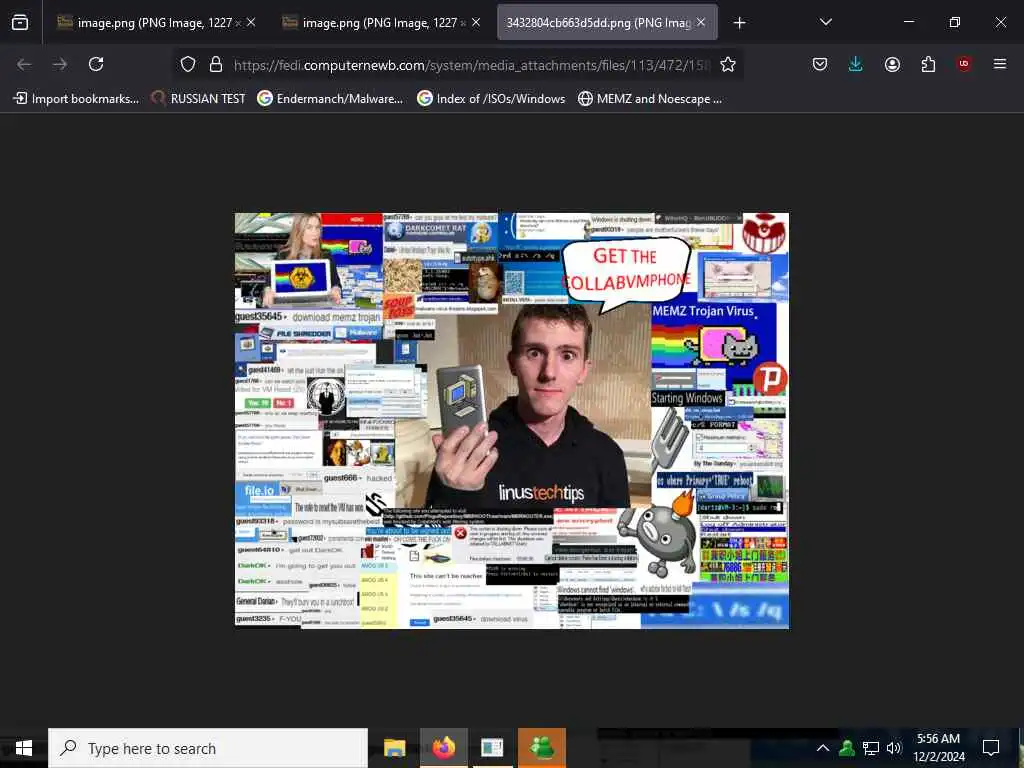Open the Extensions menu
Image resolution: width=1024 pixels, height=768 pixels.
coord(928,64)
